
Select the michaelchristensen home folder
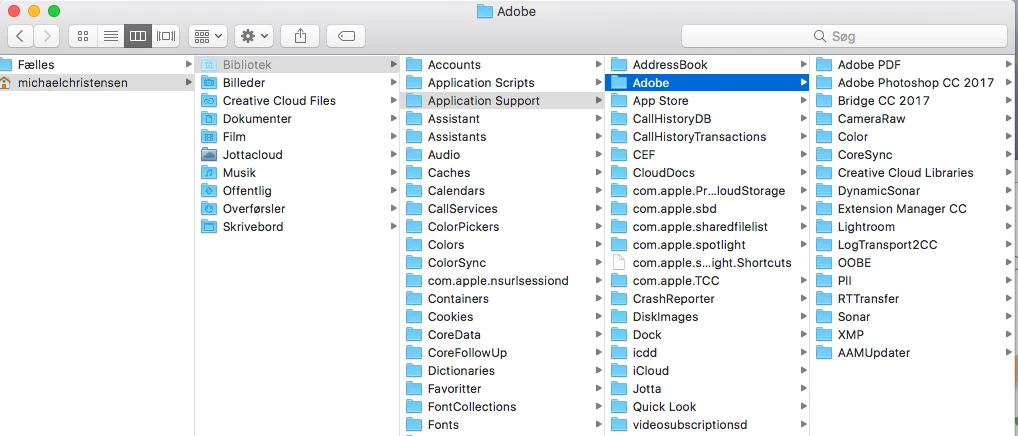click(97, 82)
